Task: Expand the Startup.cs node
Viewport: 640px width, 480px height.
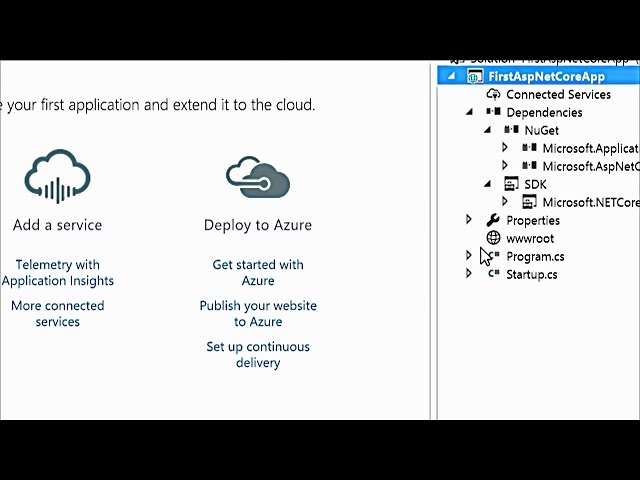Action: pos(469,273)
